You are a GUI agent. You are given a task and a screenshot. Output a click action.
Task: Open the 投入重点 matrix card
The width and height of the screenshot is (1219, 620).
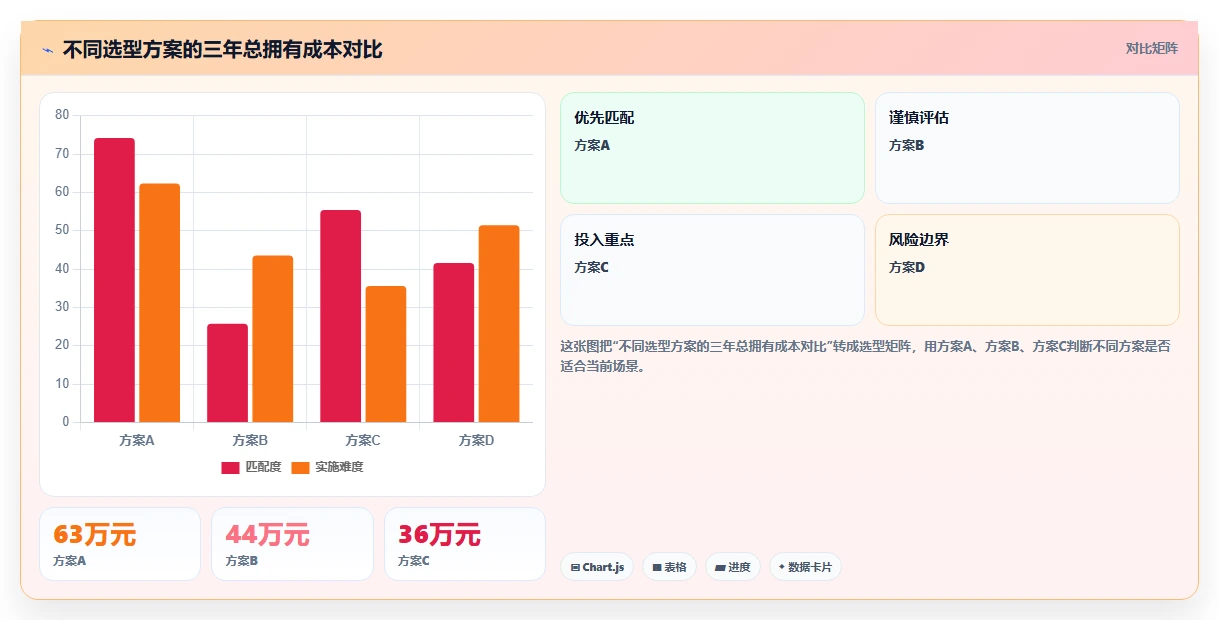[x=712, y=270]
